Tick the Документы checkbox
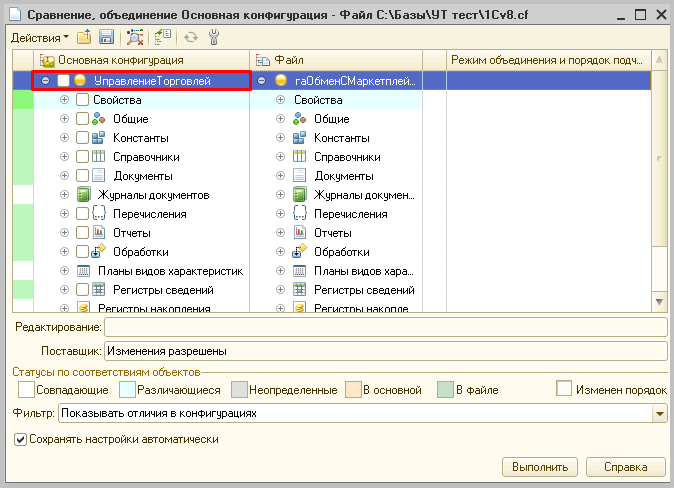This screenshot has height=488, width=674. point(82,175)
